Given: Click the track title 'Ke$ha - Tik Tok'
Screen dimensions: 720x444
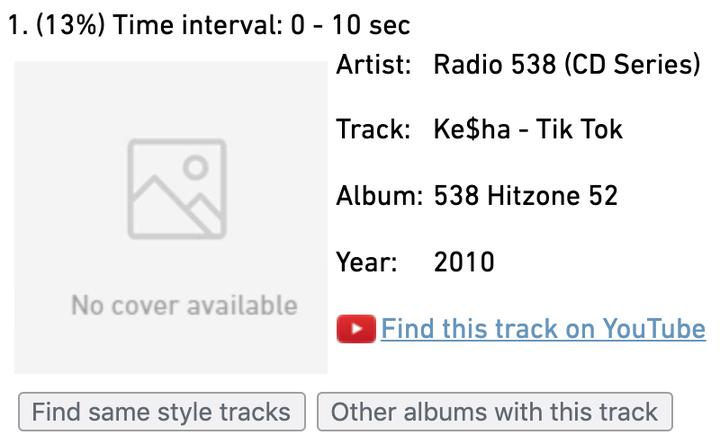Looking at the screenshot, I should coord(528,130).
